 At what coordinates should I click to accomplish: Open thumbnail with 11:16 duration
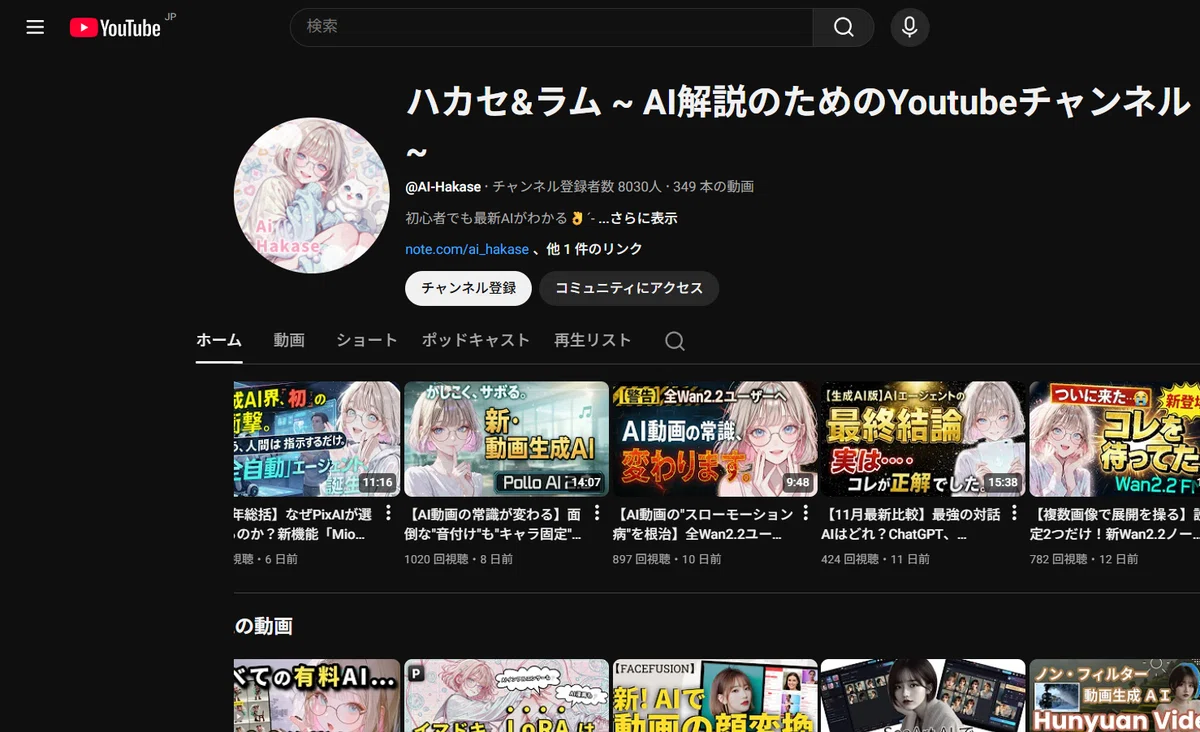coord(317,438)
